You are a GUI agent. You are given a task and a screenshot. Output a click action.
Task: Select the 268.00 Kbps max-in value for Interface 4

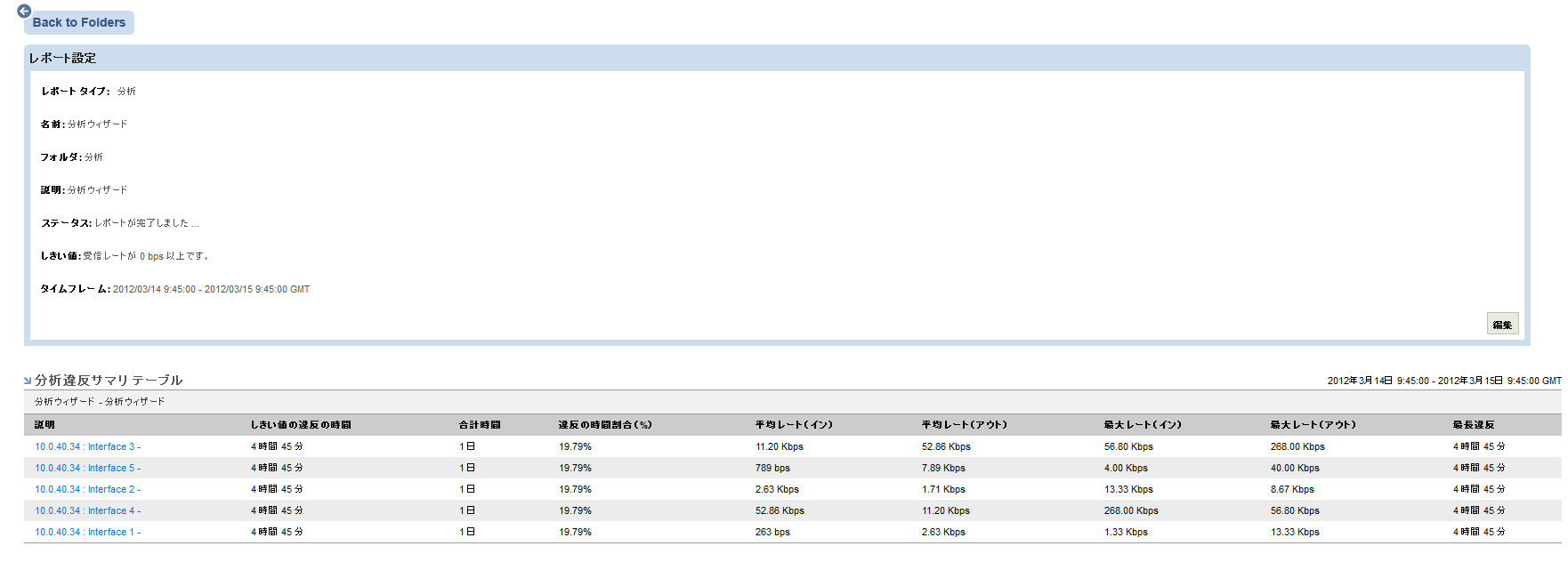tap(1131, 510)
